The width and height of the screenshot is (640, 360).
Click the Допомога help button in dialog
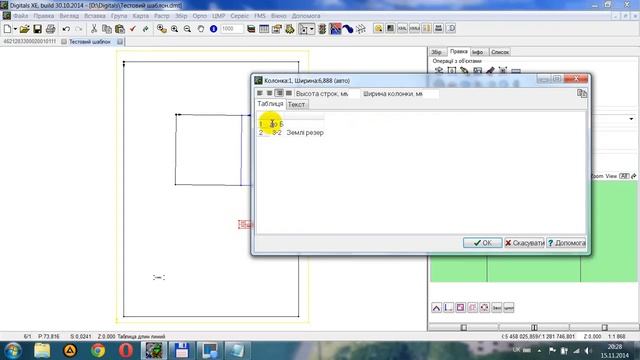pyautogui.click(x=567, y=243)
